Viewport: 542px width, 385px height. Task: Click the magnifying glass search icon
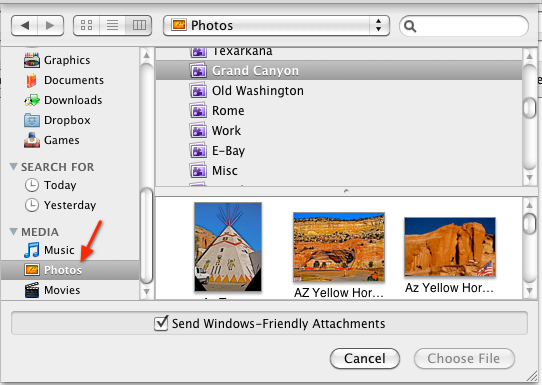coord(410,26)
